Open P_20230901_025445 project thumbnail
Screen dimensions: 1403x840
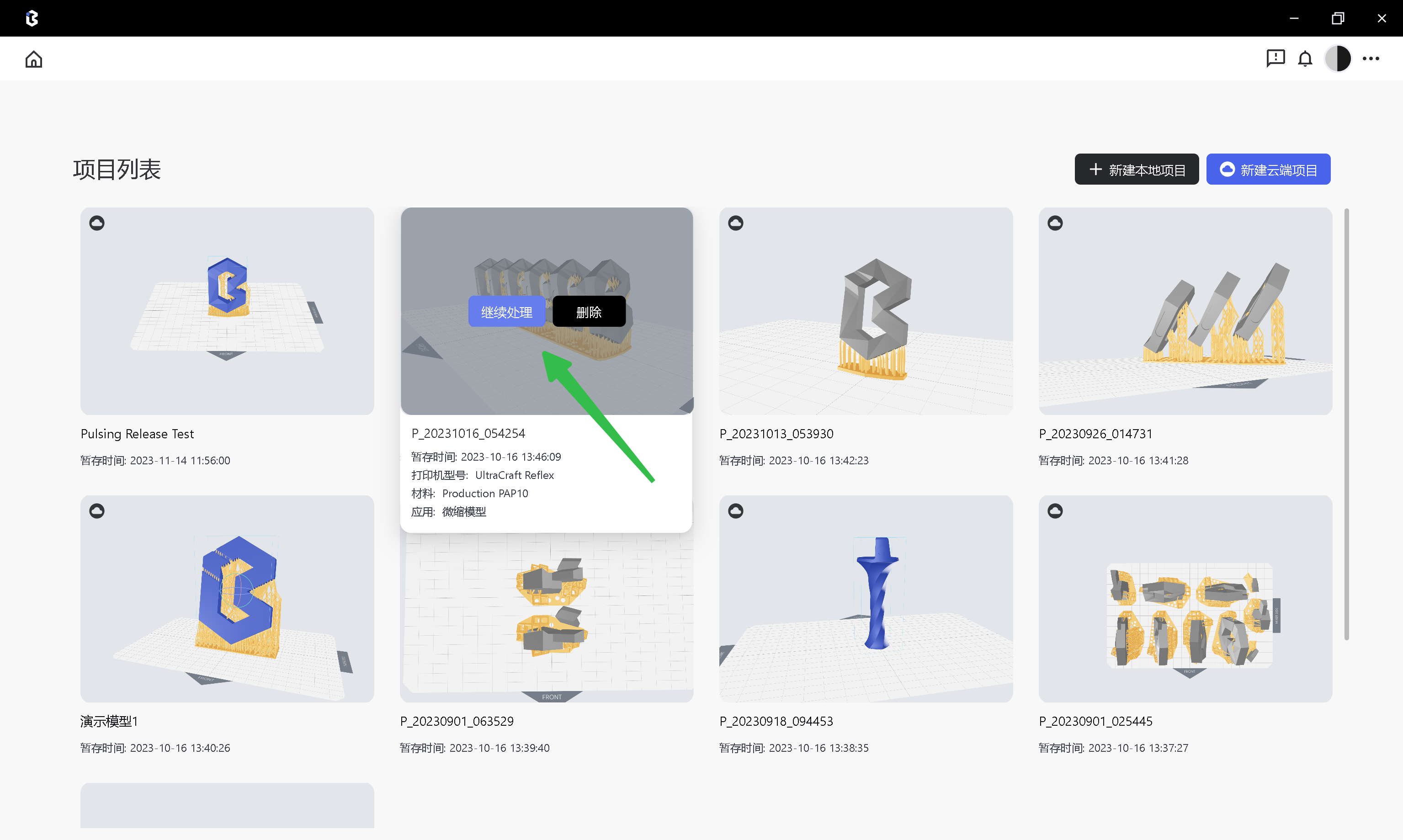(x=1185, y=599)
